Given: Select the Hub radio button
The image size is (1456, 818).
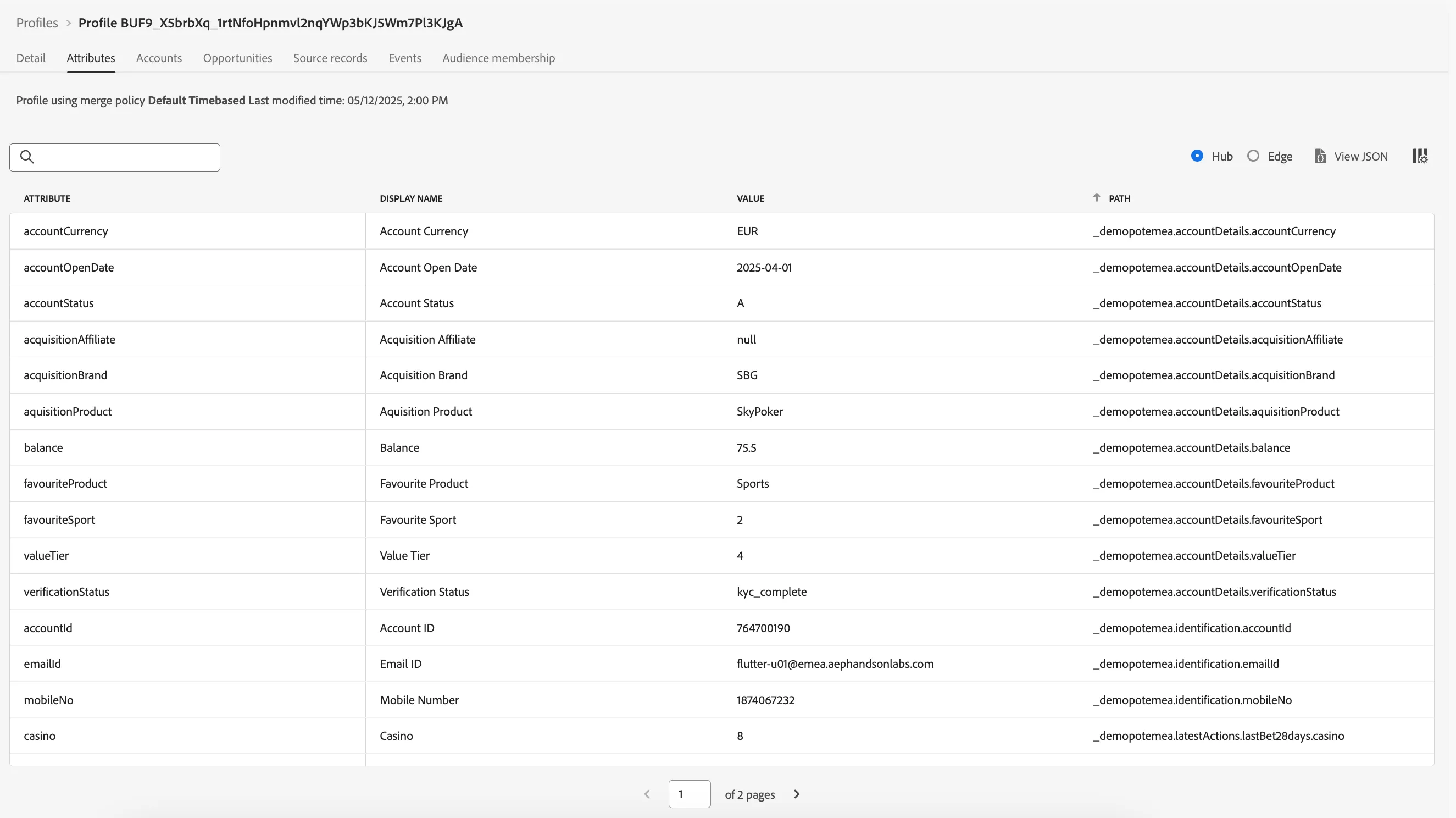Looking at the screenshot, I should pos(1197,156).
